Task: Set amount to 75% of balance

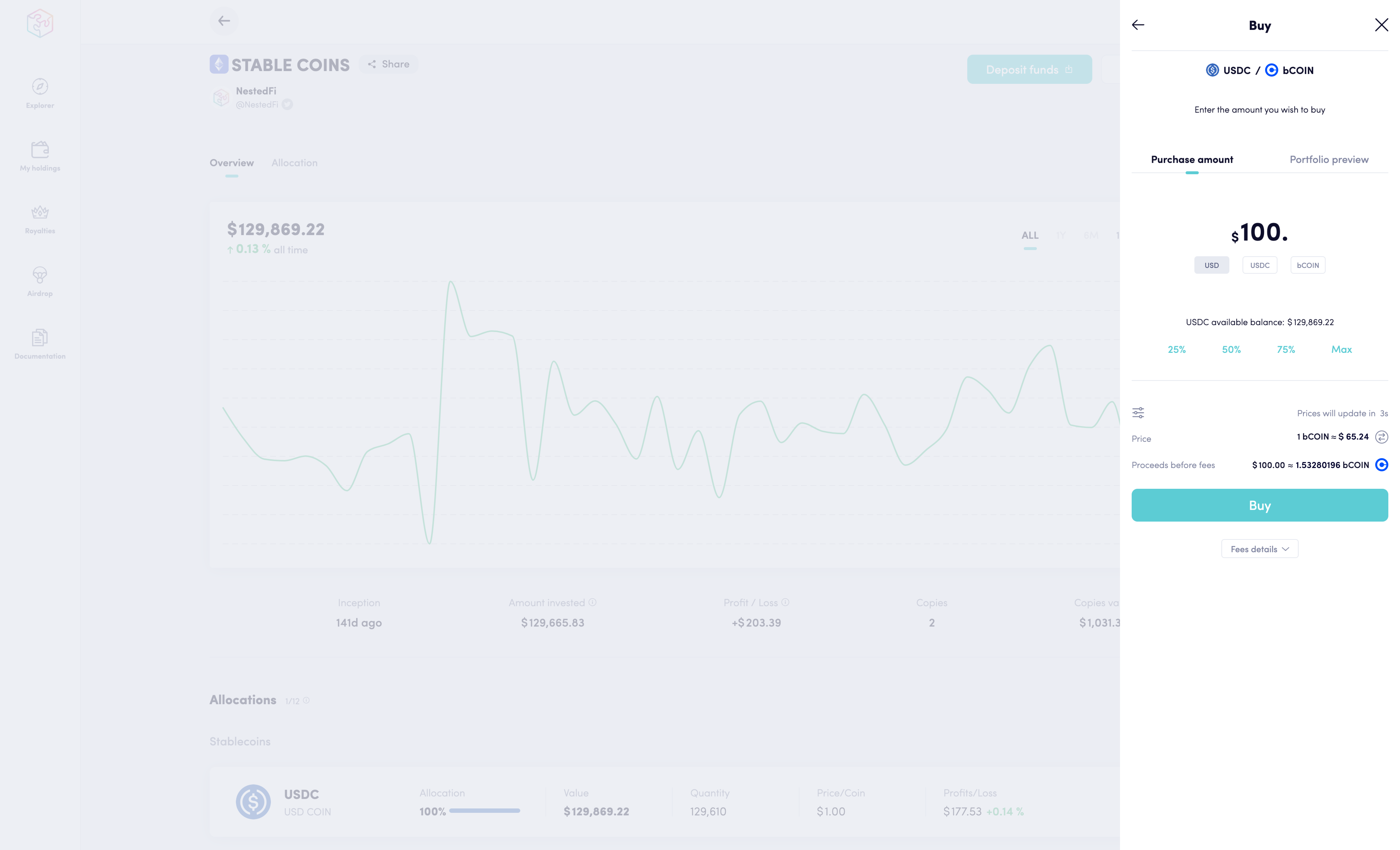Action: [1286, 349]
